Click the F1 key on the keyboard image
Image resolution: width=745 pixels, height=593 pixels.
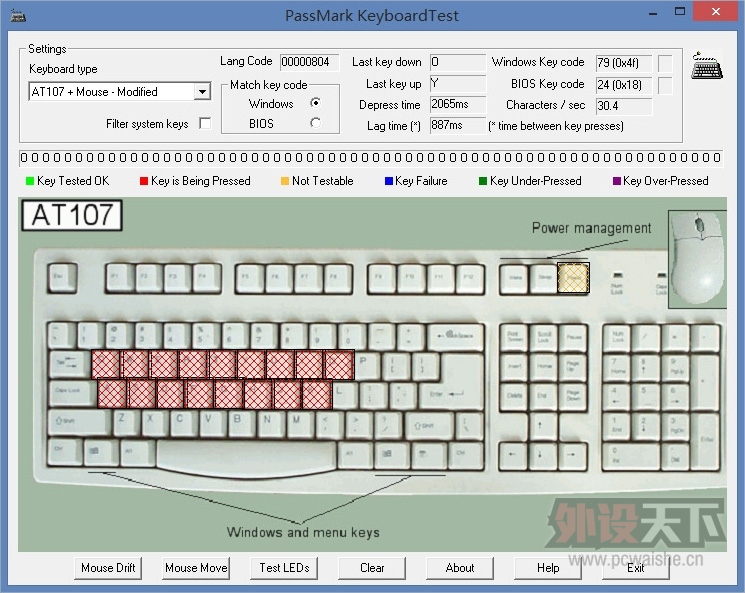120,278
